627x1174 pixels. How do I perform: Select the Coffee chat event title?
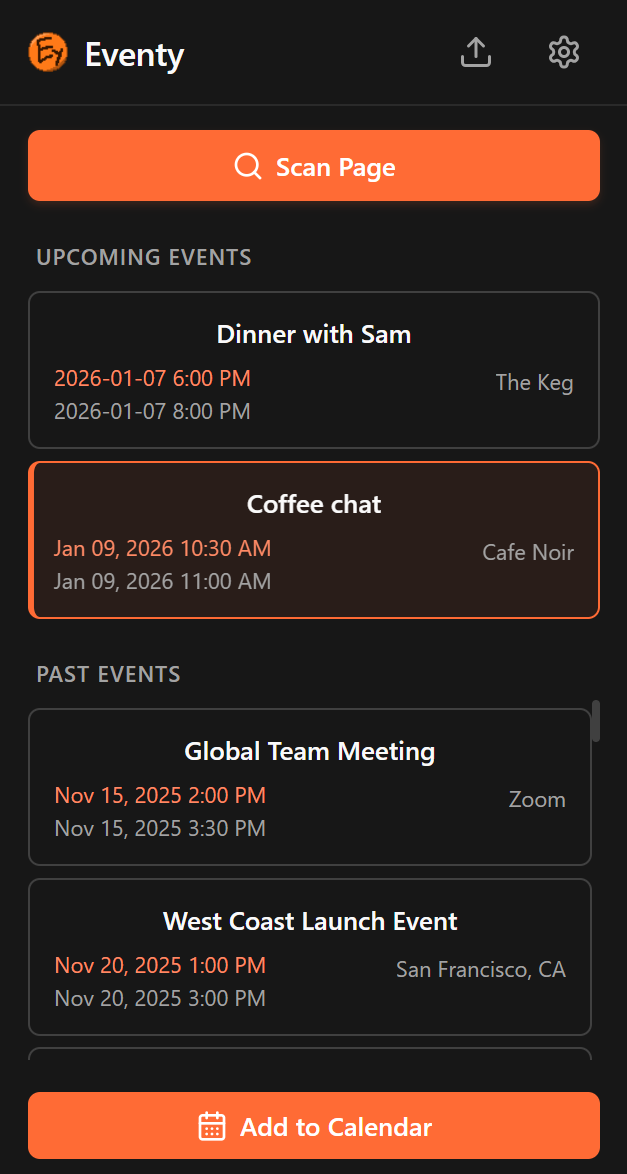[314, 504]
